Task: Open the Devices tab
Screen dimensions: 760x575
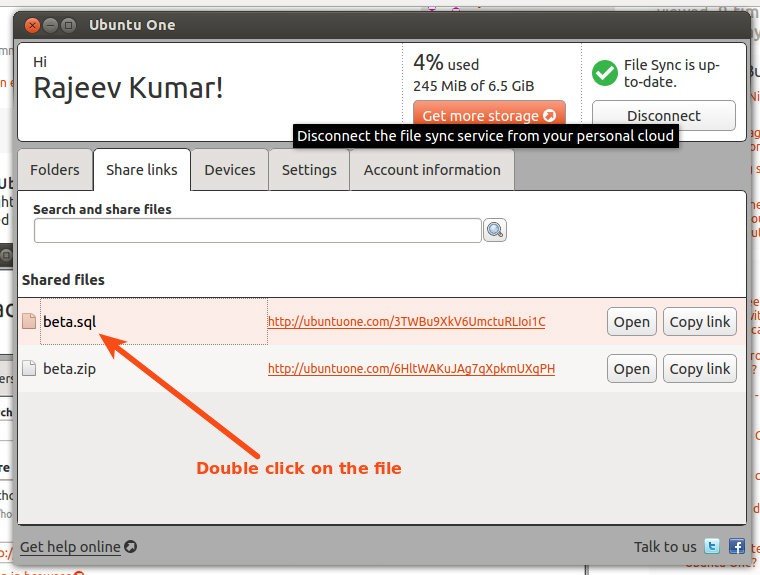Action: coord(230,170)
